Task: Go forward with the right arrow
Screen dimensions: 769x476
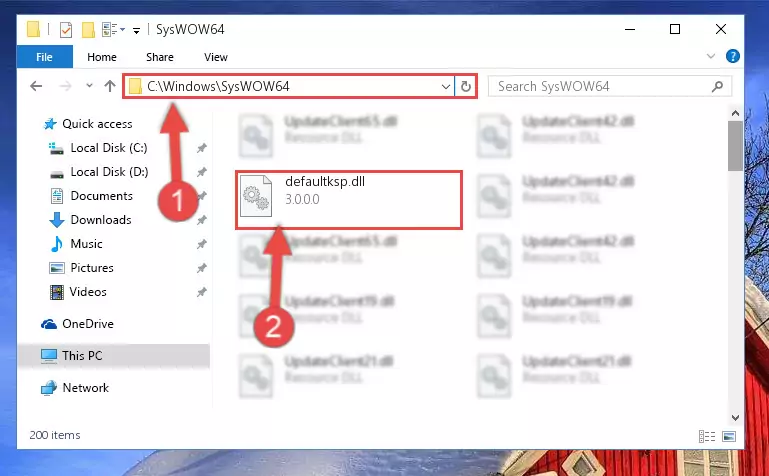Action: [x=65, y=86]
